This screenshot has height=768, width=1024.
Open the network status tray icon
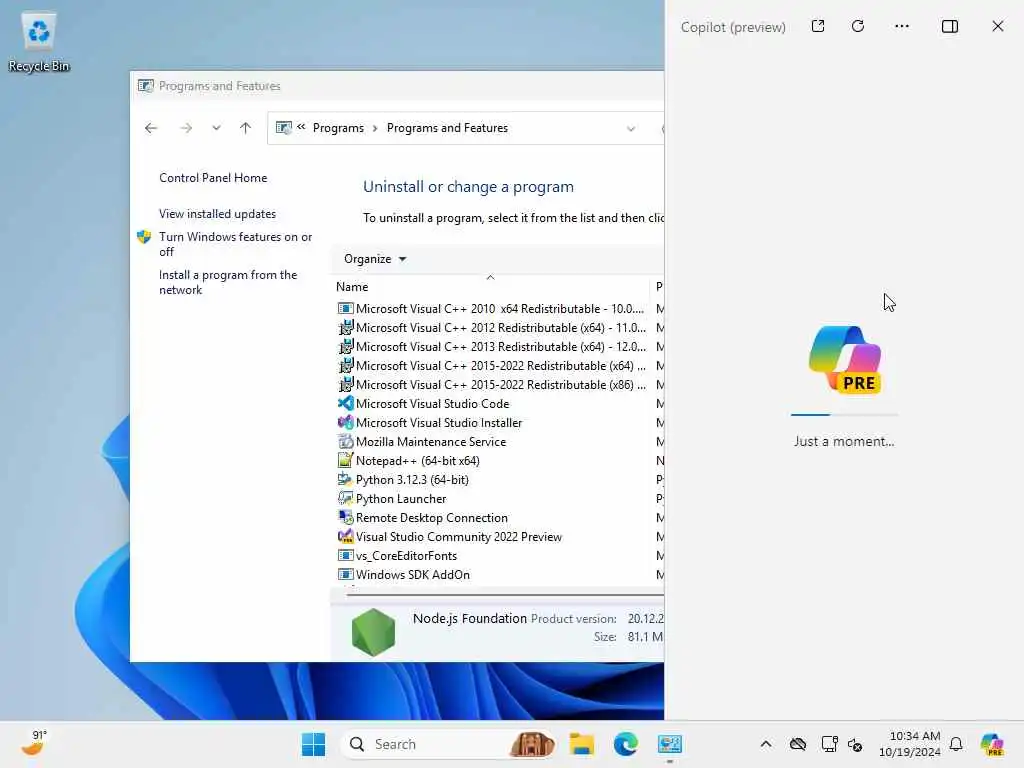pos(829,744)
